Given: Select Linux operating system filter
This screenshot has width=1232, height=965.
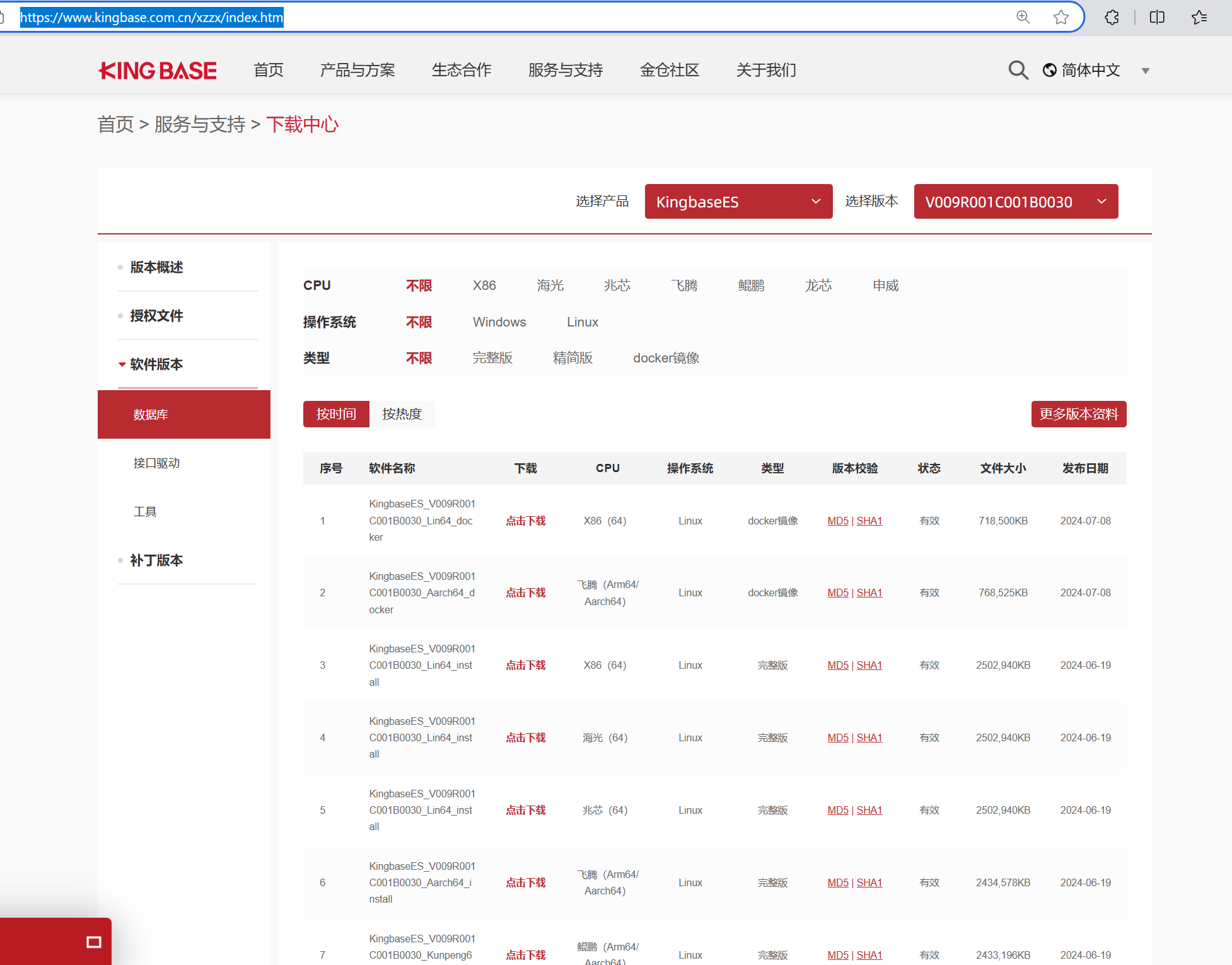Looking at the screenshot, I should (582, 322).
